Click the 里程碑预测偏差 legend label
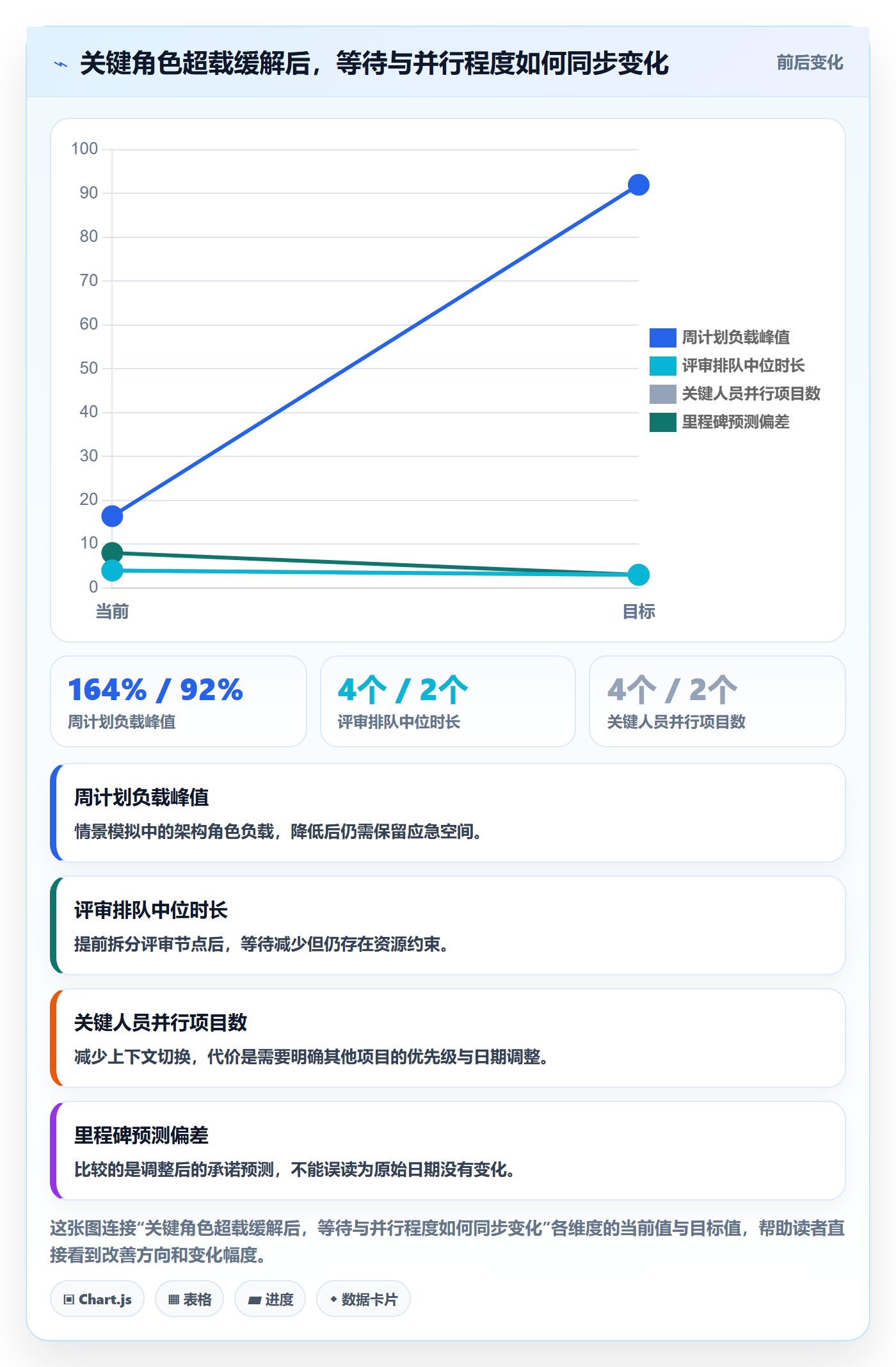This screenshot has width=896, height=1367. click(x=736, y=422)
